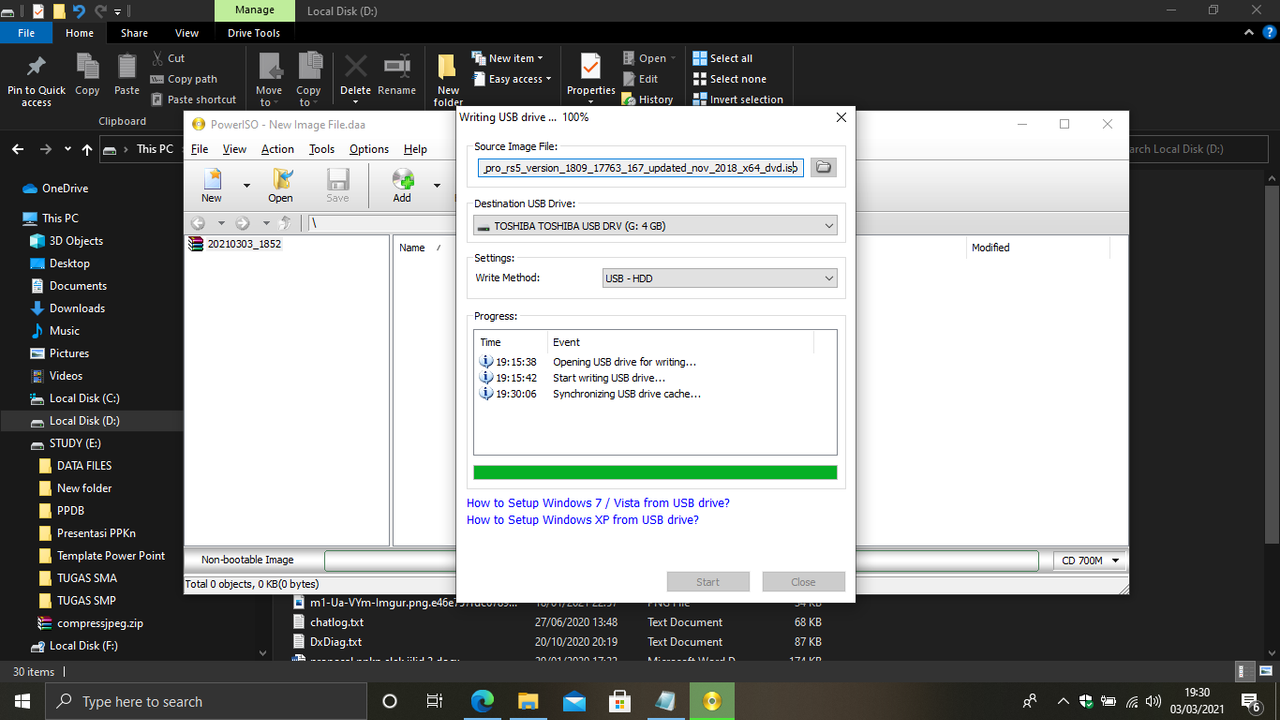Click Explorer Copy to icon
The height and width of the screenshot is (720, 1280).
pyautogui.click(x=309, y=80)
